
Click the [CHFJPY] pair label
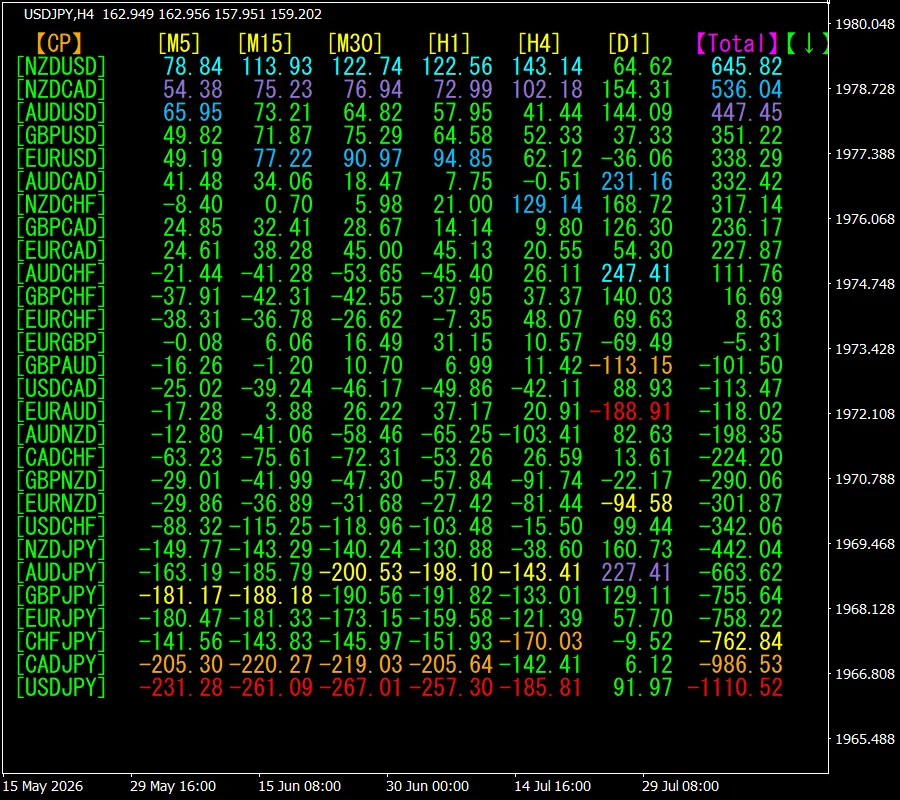coord(61,641)
